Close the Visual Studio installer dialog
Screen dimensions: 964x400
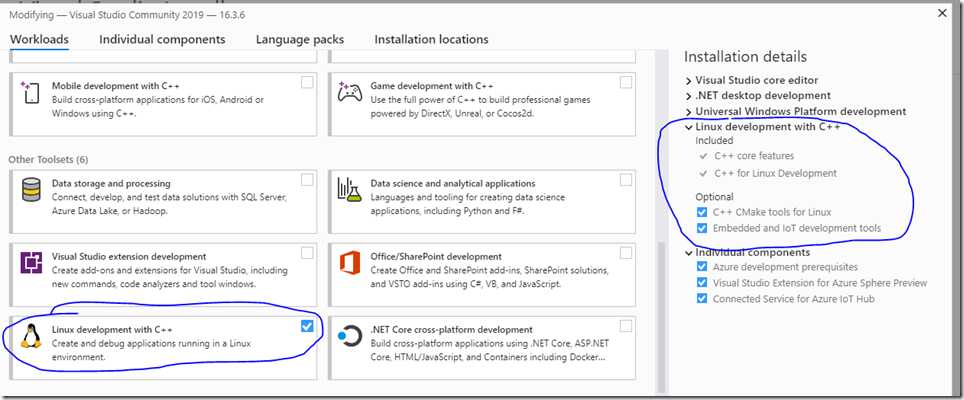[x=942, y=13]
